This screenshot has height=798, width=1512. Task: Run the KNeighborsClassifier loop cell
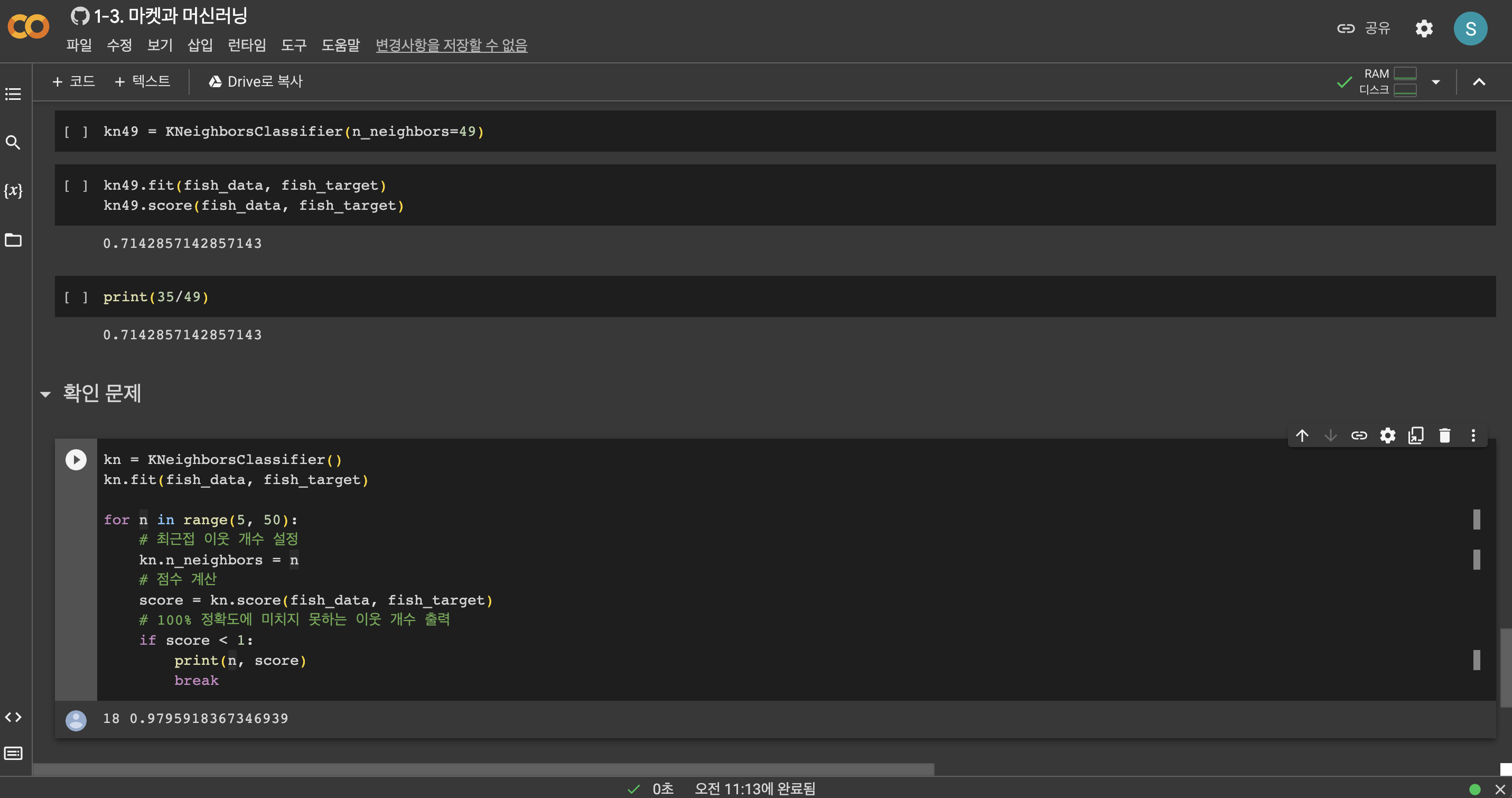(76, 460)
